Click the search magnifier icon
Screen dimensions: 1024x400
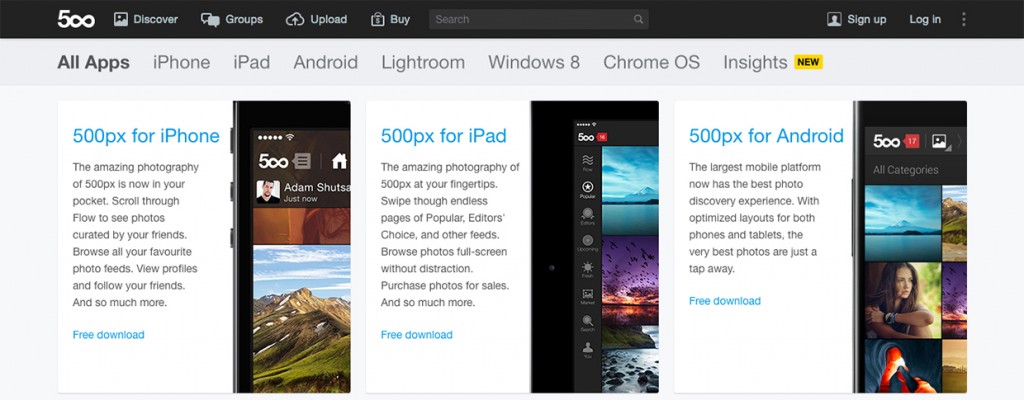pyautogui.click(x=638, y=20)
